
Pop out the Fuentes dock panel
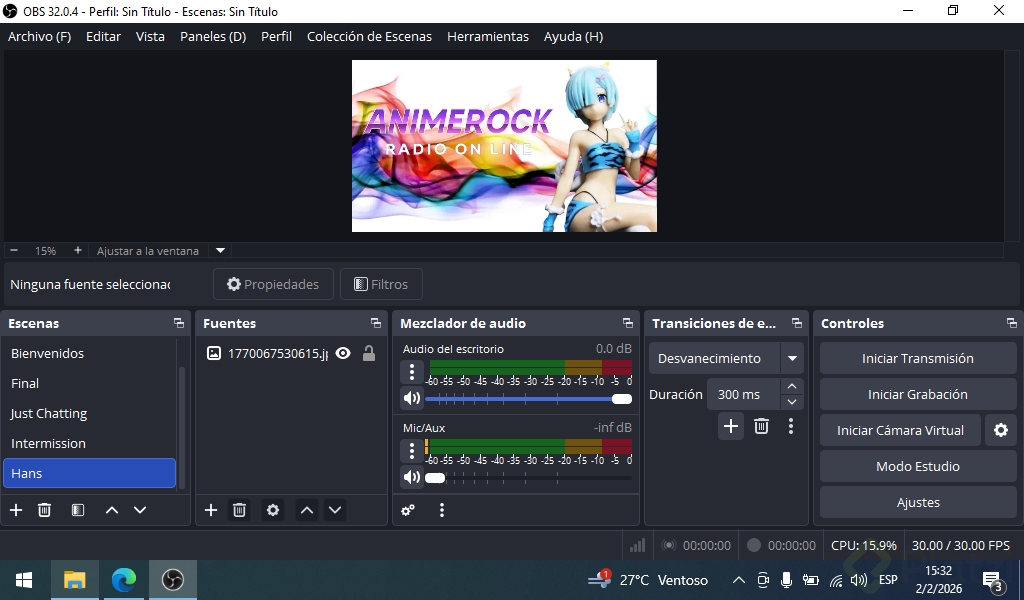pyautogui.click(x=376, y=323)
